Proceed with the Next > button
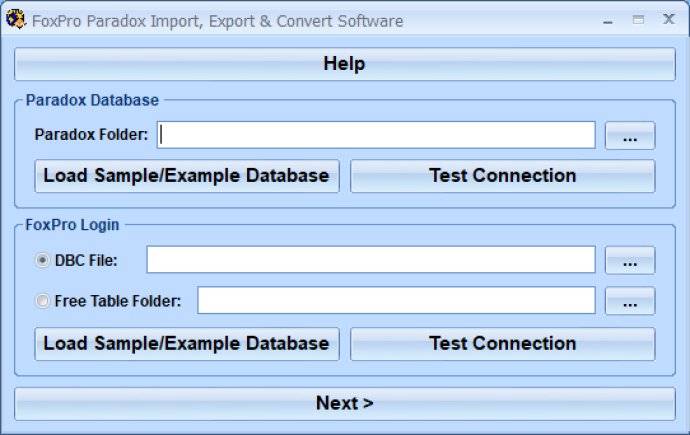690x435 pixels. coord(345,404)
